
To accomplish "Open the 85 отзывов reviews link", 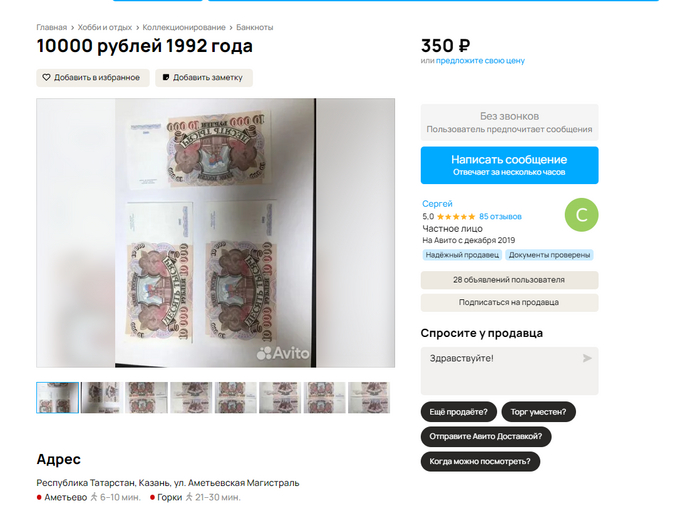I will 500,217.
